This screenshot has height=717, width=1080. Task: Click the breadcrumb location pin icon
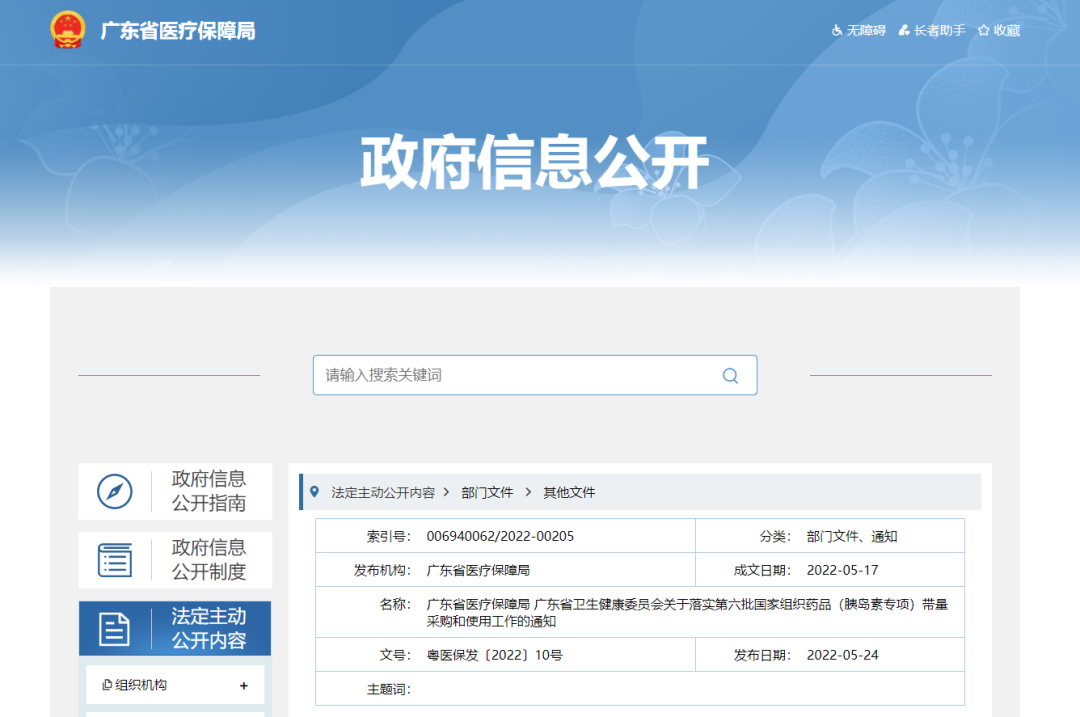pos(315,492)
